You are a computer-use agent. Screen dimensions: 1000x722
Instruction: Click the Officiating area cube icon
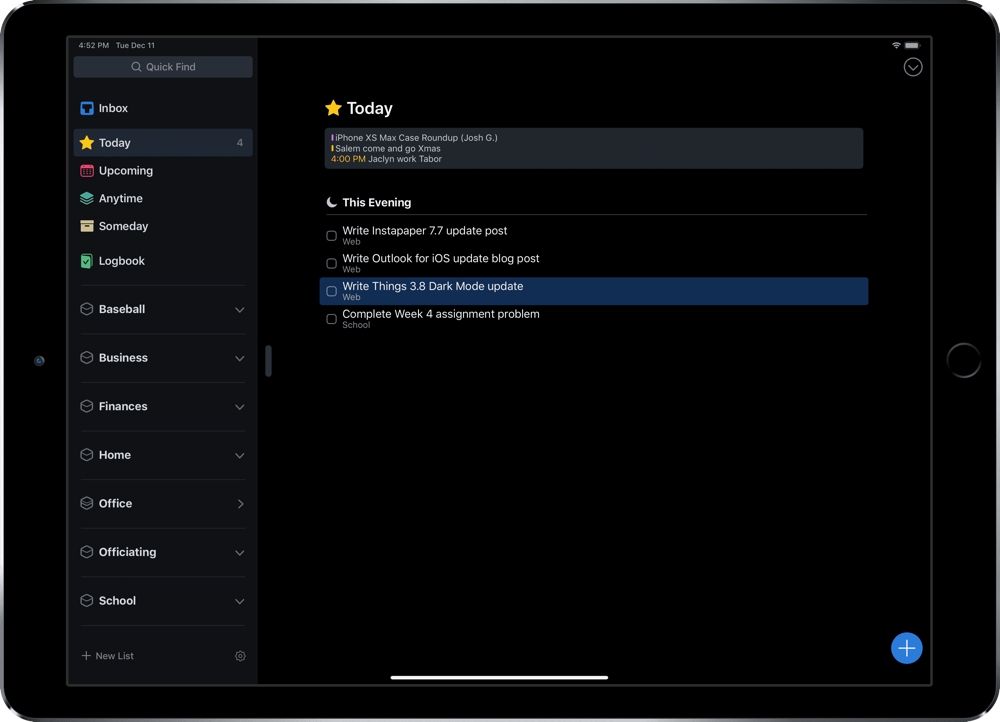click(x=87, y=552)
